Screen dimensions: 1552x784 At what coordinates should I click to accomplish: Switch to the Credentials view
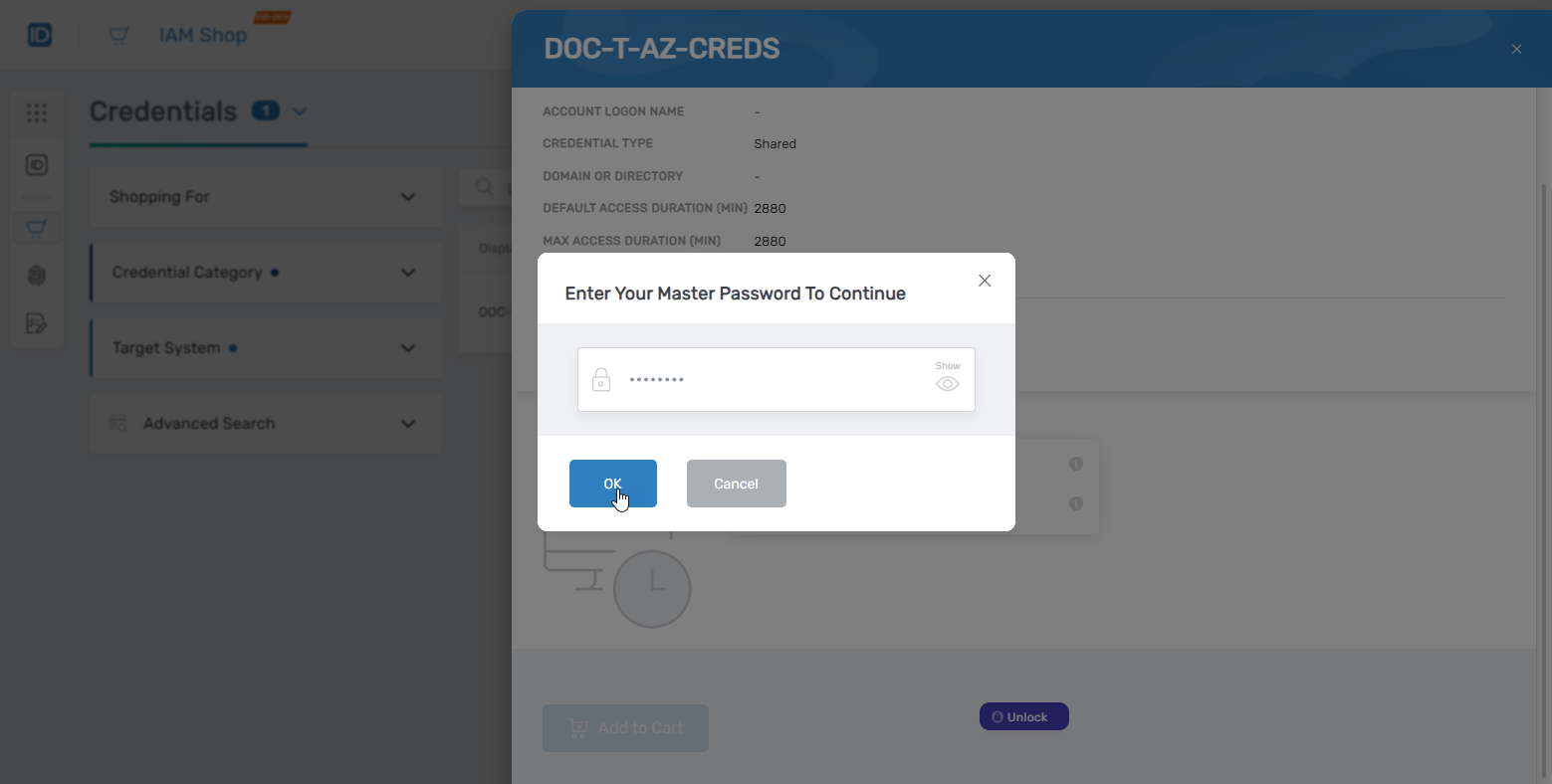[x=162, y=111]
